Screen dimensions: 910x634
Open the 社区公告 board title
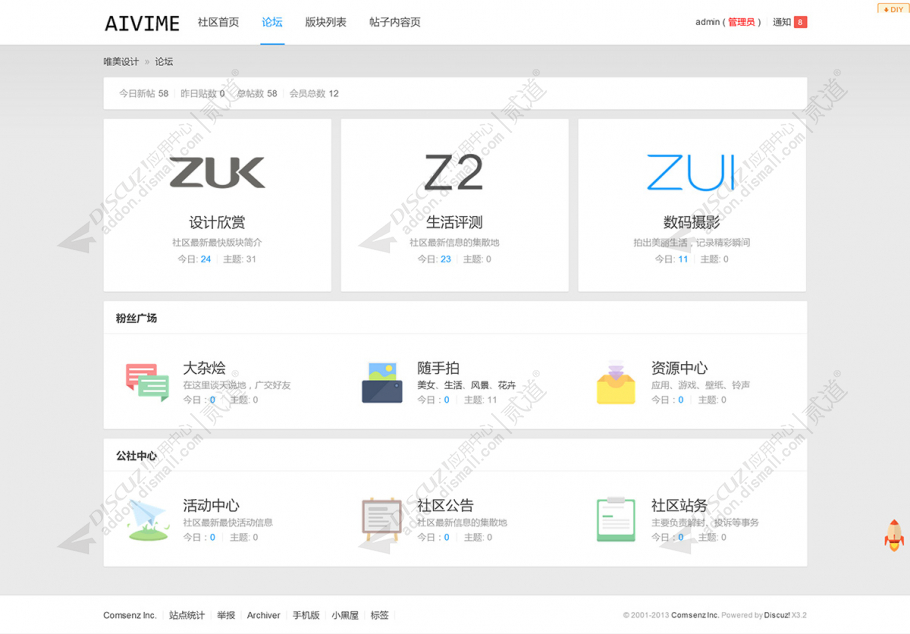click(445, 505)
